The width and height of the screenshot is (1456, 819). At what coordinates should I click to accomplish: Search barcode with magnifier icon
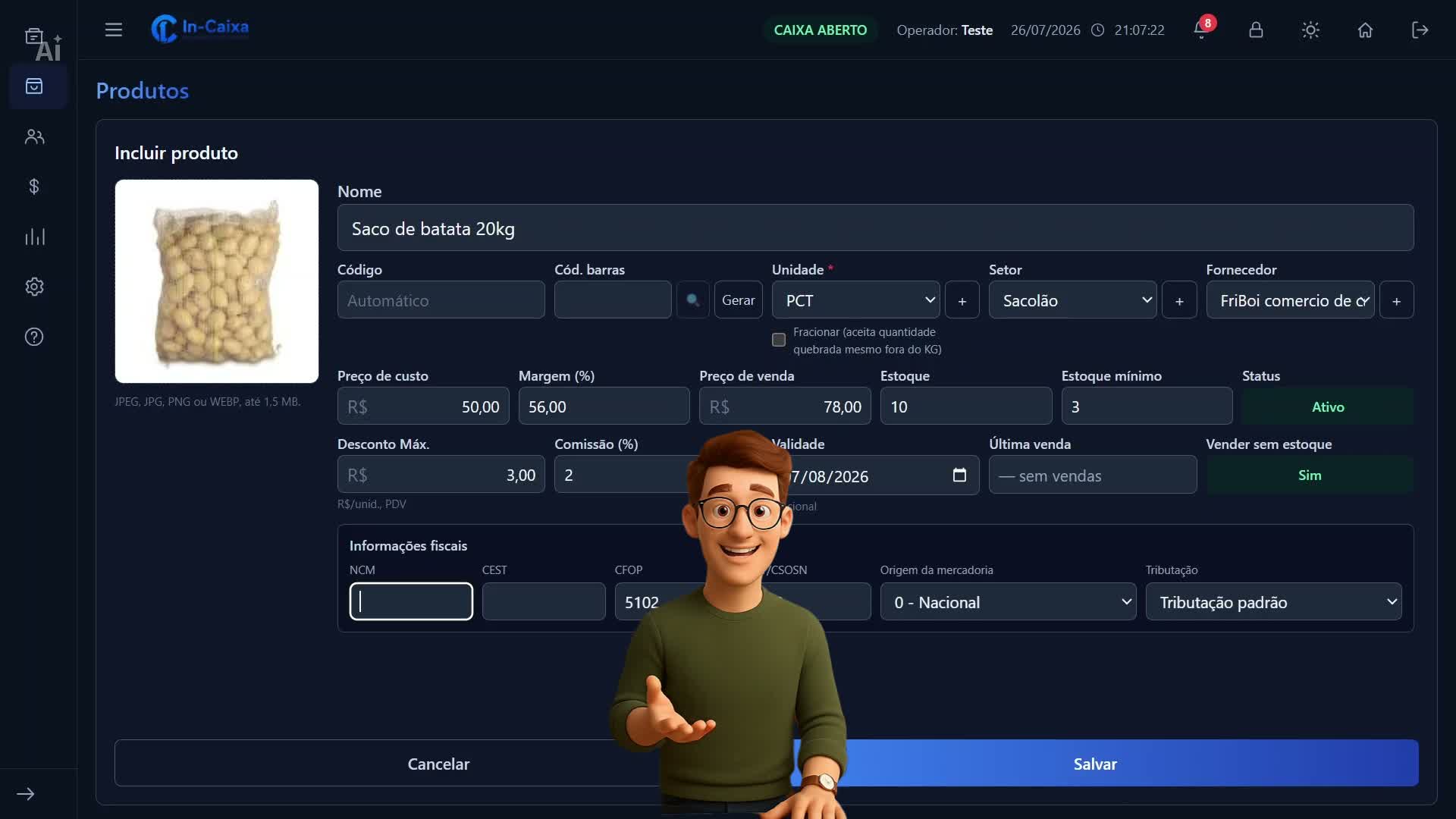(x=693, y=300)
